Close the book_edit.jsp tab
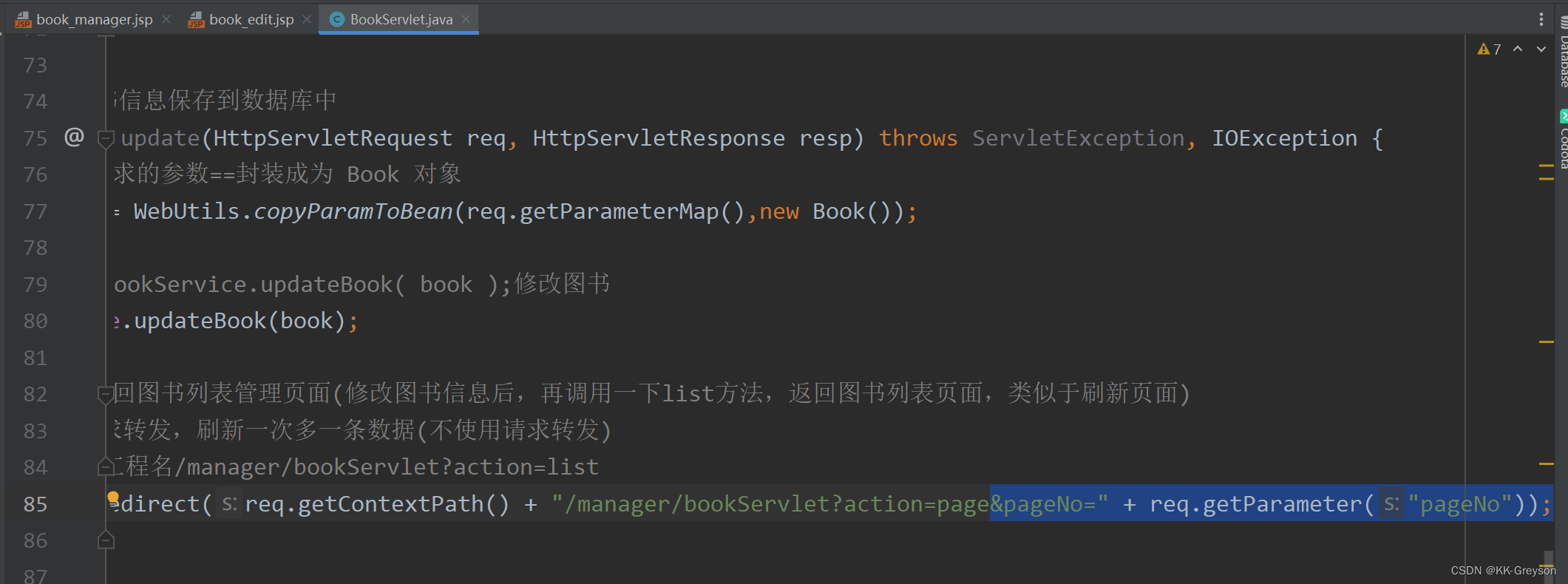Screen dimensions: 1568x584 307,19
